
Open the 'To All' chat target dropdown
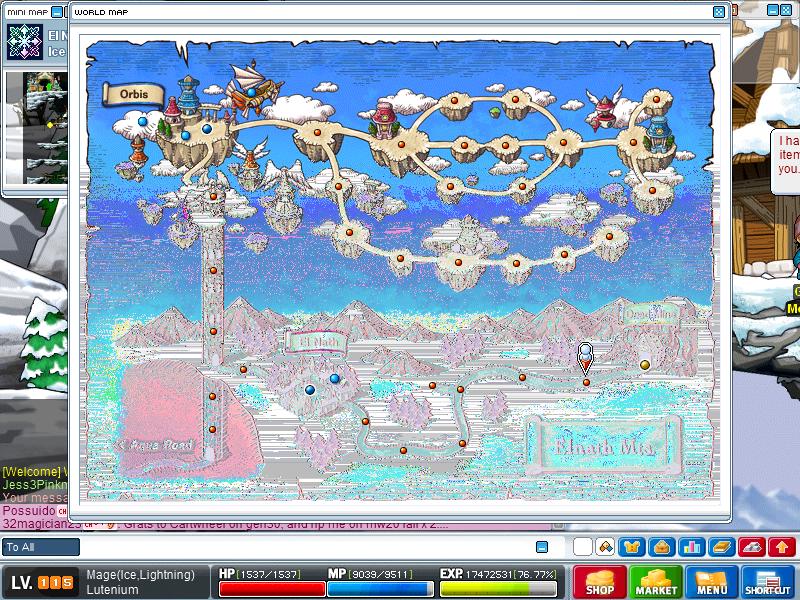coord(41,547)
